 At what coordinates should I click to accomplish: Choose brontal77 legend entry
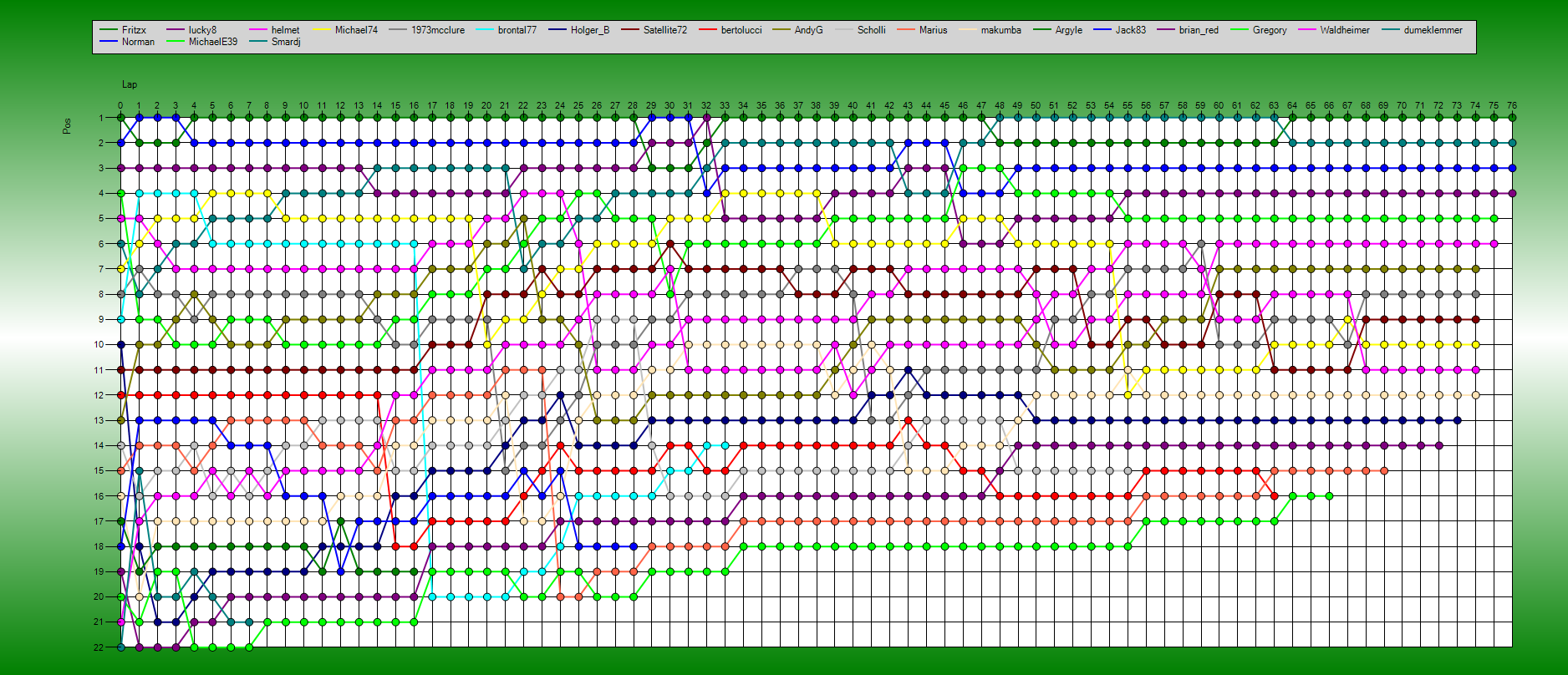pos(517,30)
